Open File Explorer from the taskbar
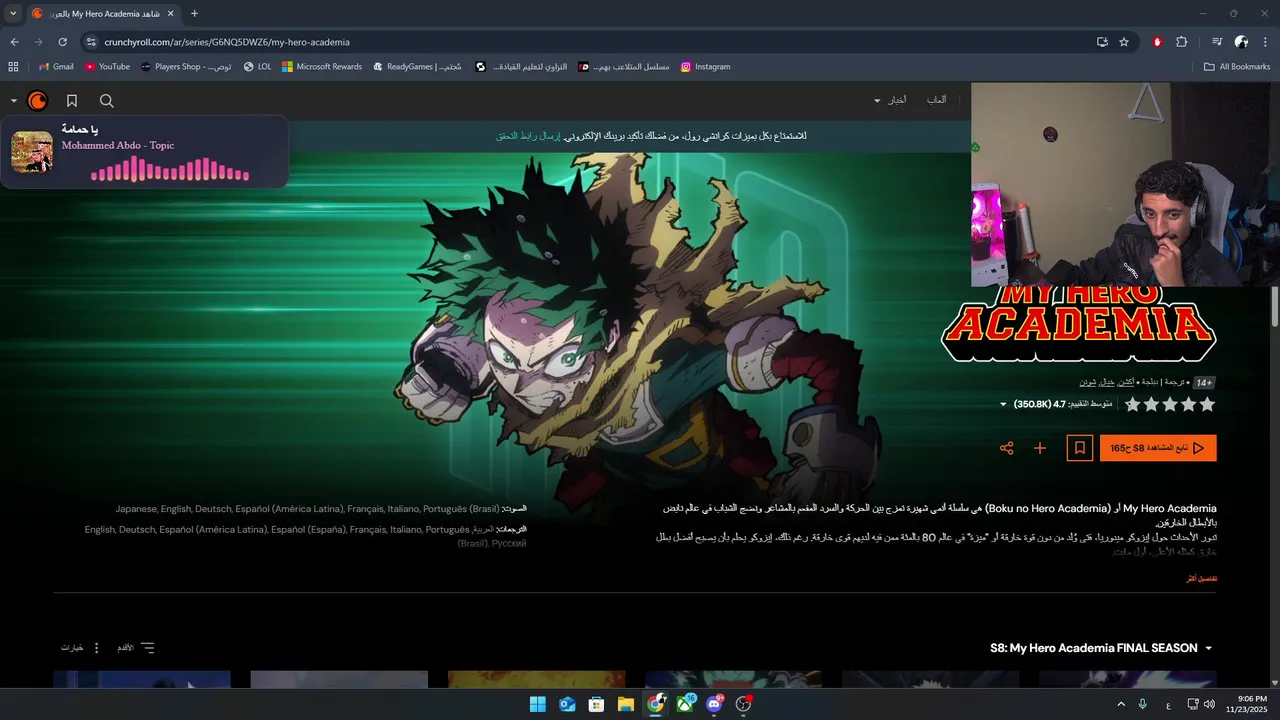 (626, 704)
